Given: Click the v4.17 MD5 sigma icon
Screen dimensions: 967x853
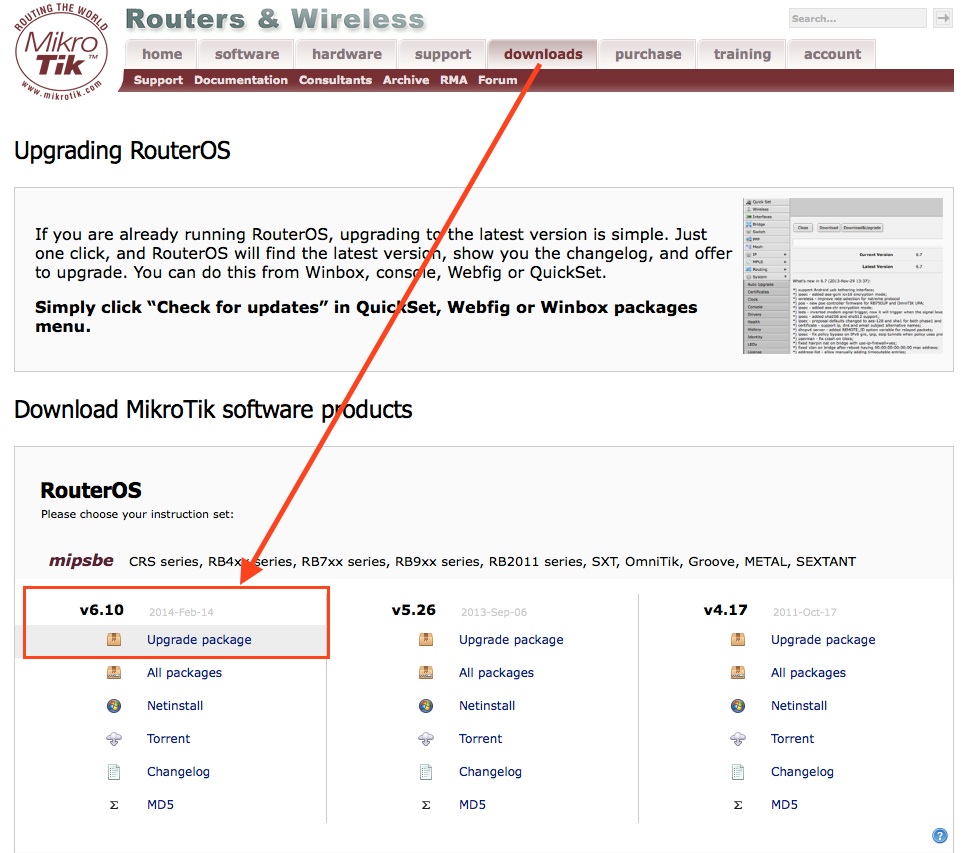Looking at the screenshot, I should [738, 804].
